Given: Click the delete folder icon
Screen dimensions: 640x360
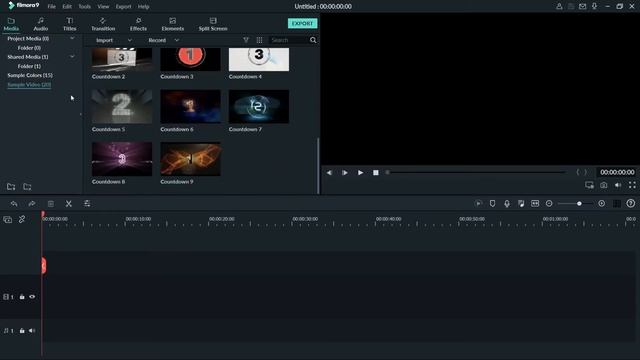Looking at the screenshot, I should point(27,187).
